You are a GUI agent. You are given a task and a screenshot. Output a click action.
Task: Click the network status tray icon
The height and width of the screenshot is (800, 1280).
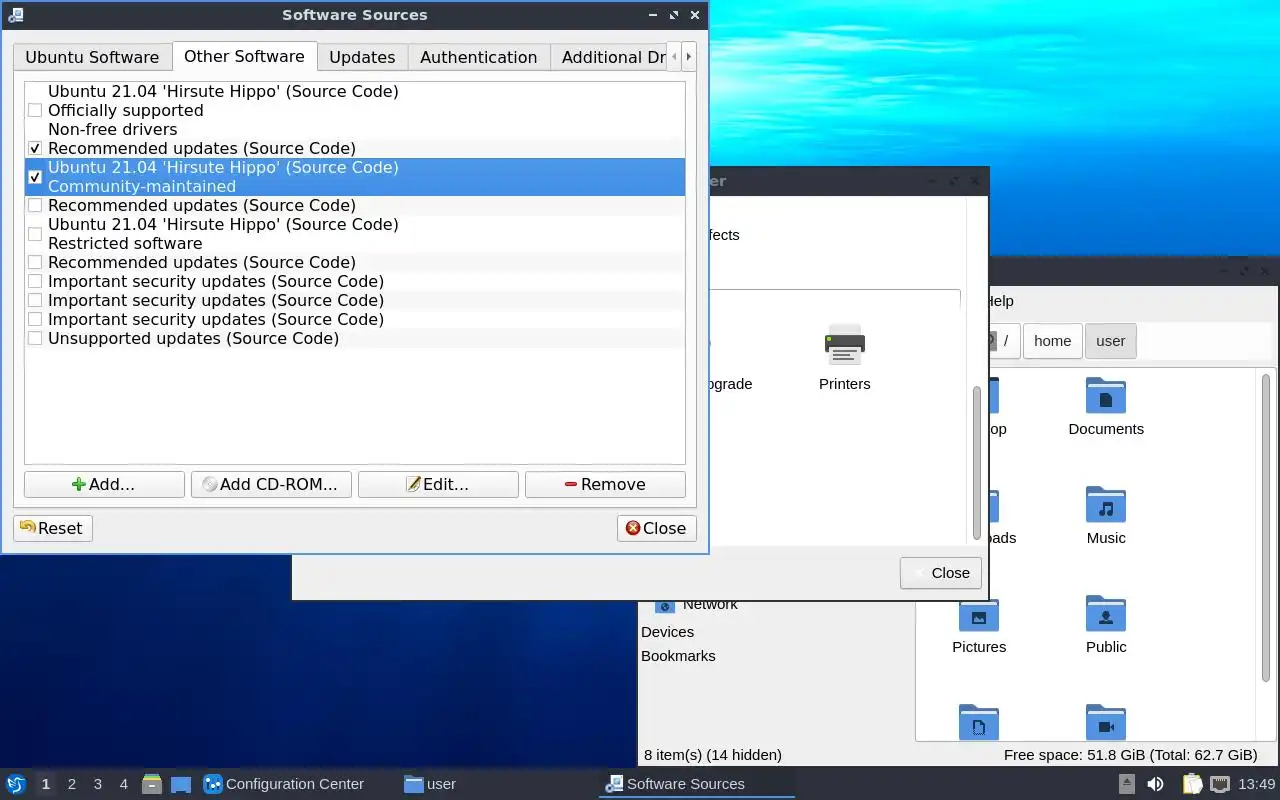(1220, 784)
